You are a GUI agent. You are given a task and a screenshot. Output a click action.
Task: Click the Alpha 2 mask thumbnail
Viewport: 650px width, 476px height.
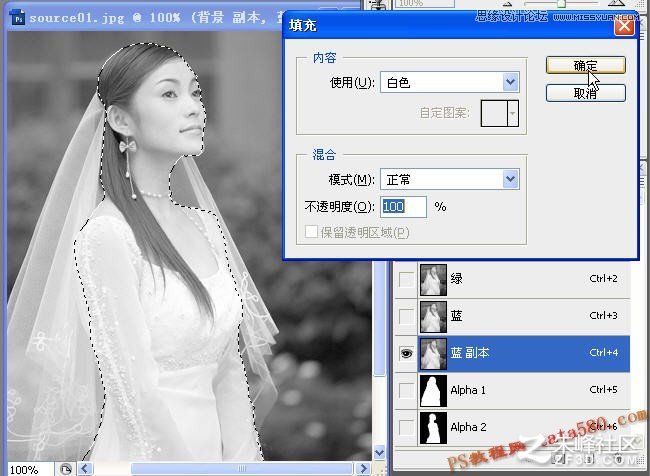click(x=433, y=427)
